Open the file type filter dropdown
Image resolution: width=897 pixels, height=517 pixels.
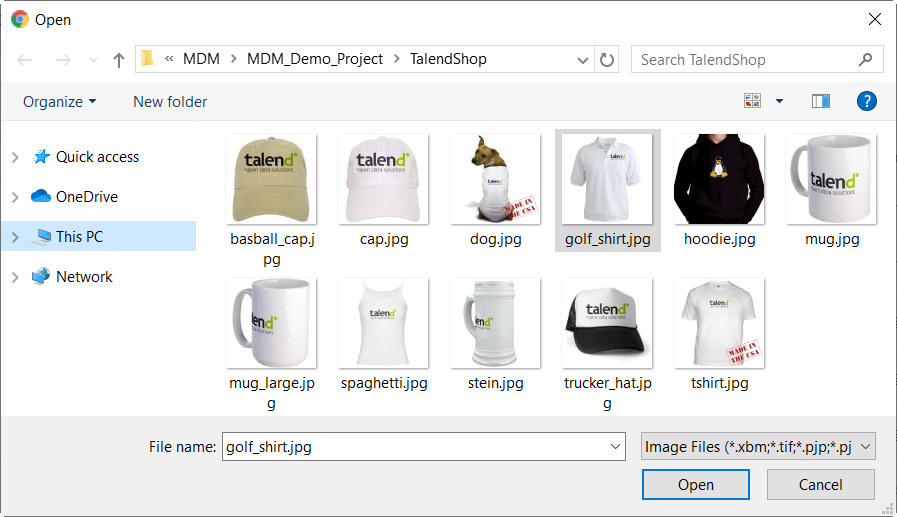pyautogui.click(x=758, y=447)
